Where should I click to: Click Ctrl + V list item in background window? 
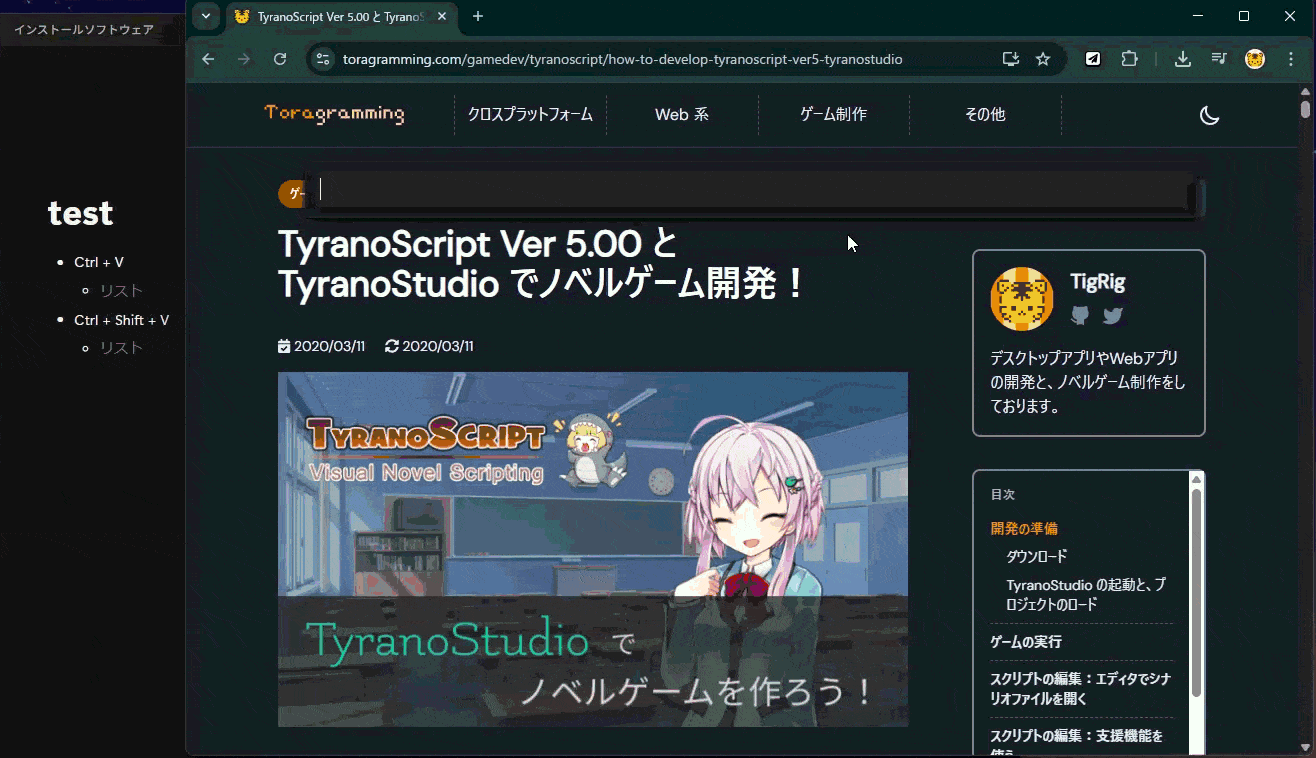[x=99, y=262]
